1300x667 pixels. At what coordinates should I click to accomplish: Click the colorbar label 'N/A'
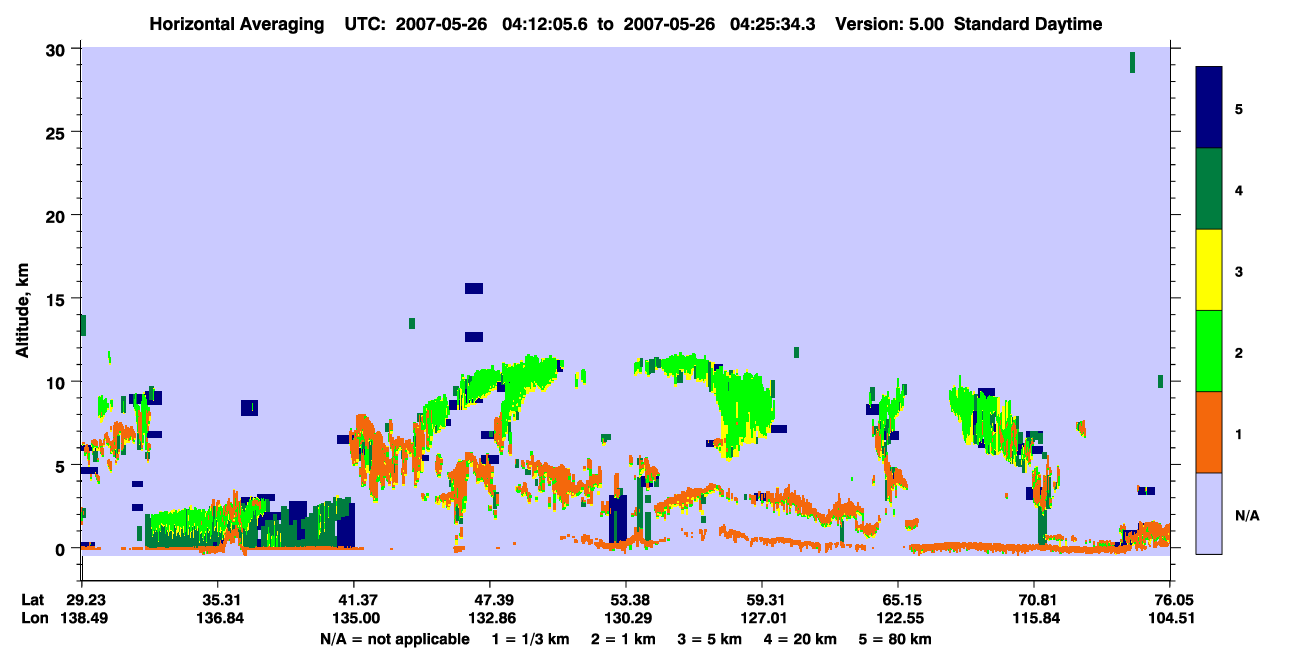tap(1246, 516)
